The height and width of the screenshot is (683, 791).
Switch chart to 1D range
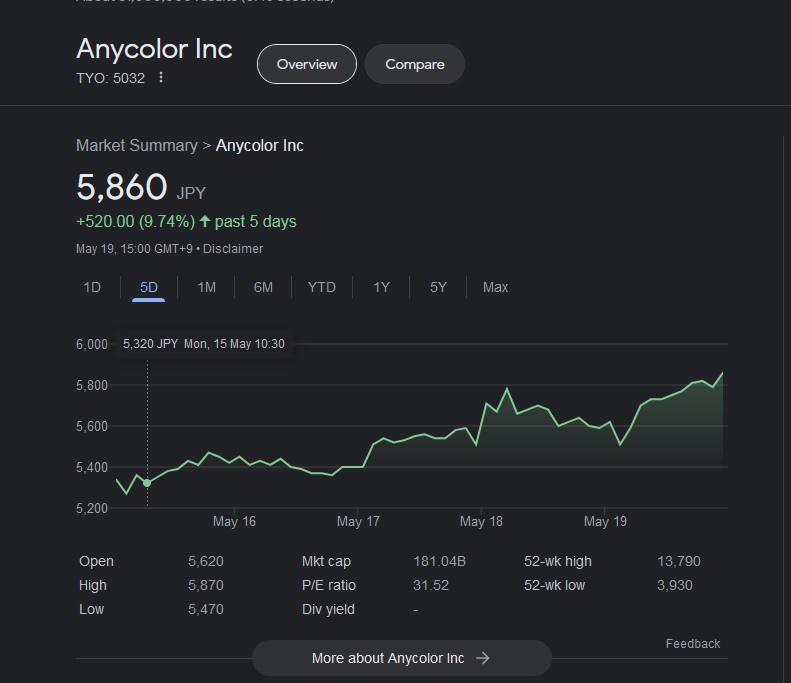92,288
